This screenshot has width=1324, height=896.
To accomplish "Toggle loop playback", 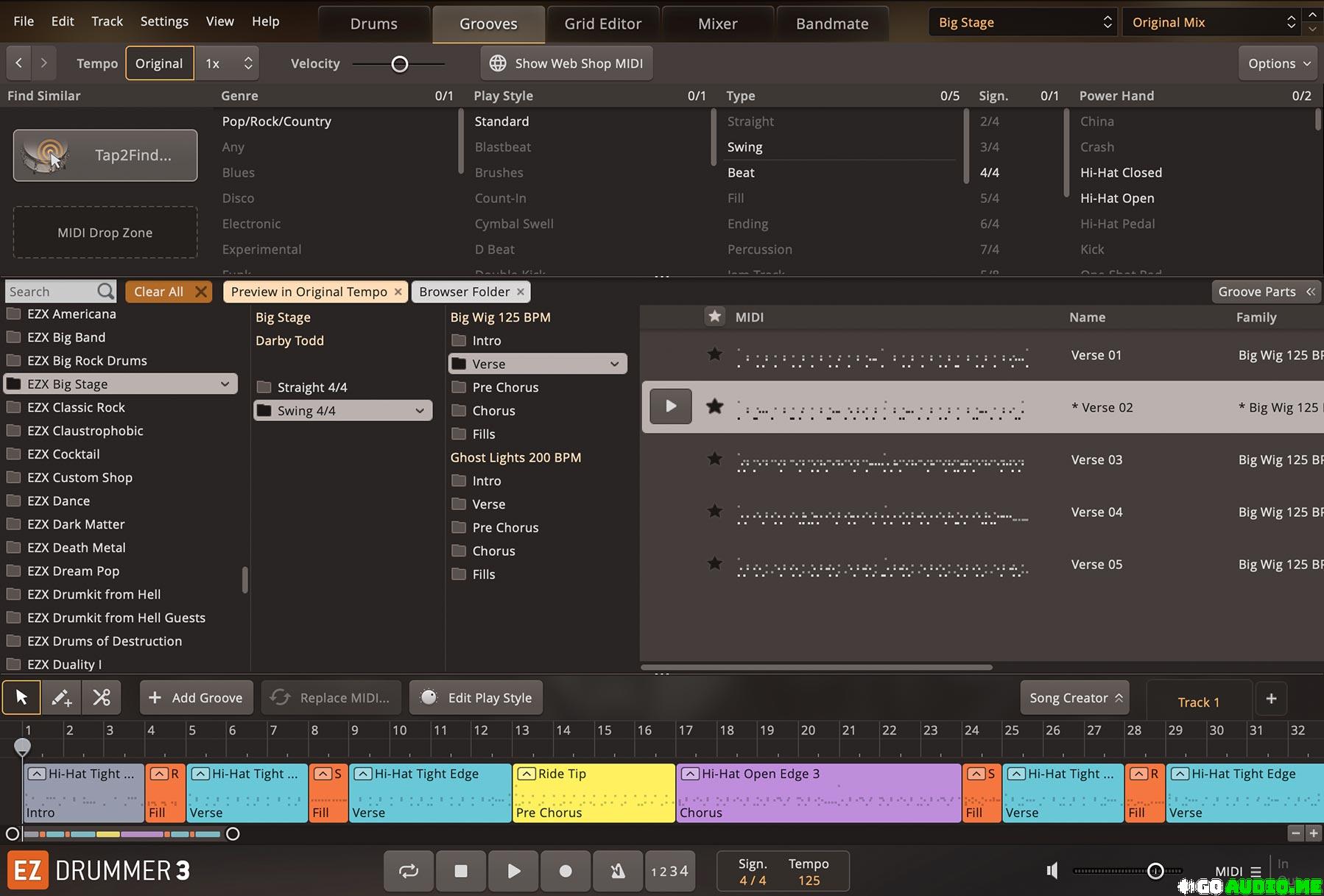I will coord(409,871).
